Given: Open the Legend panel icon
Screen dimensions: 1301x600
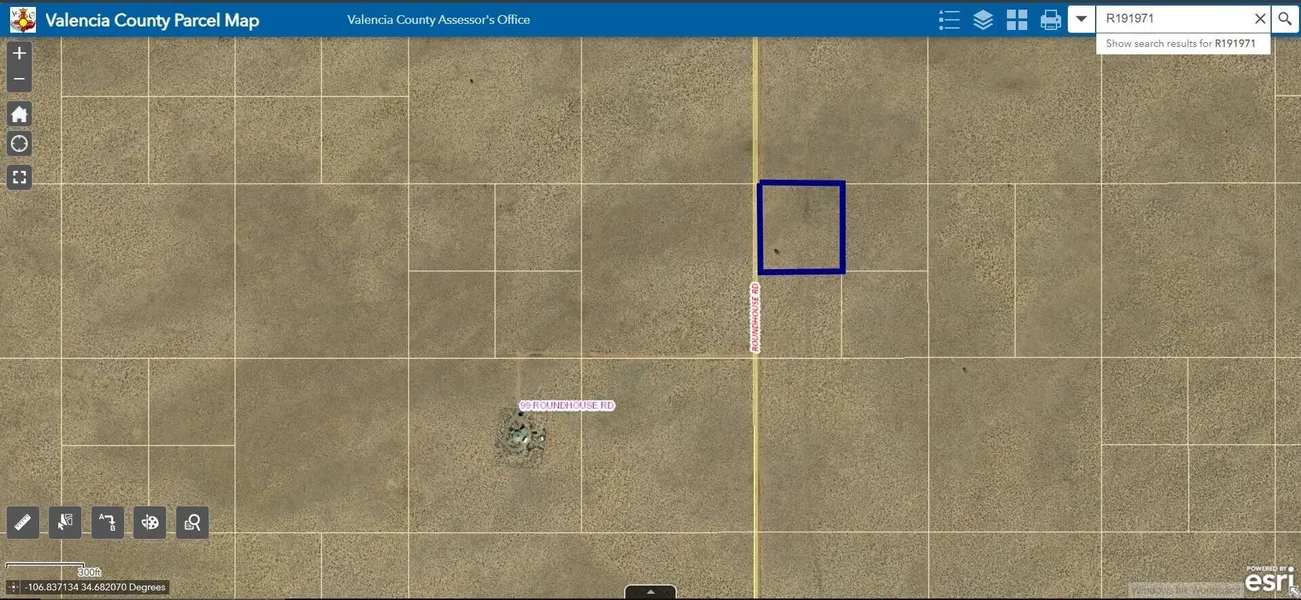Looking at the screenshot, I should 949,20.
